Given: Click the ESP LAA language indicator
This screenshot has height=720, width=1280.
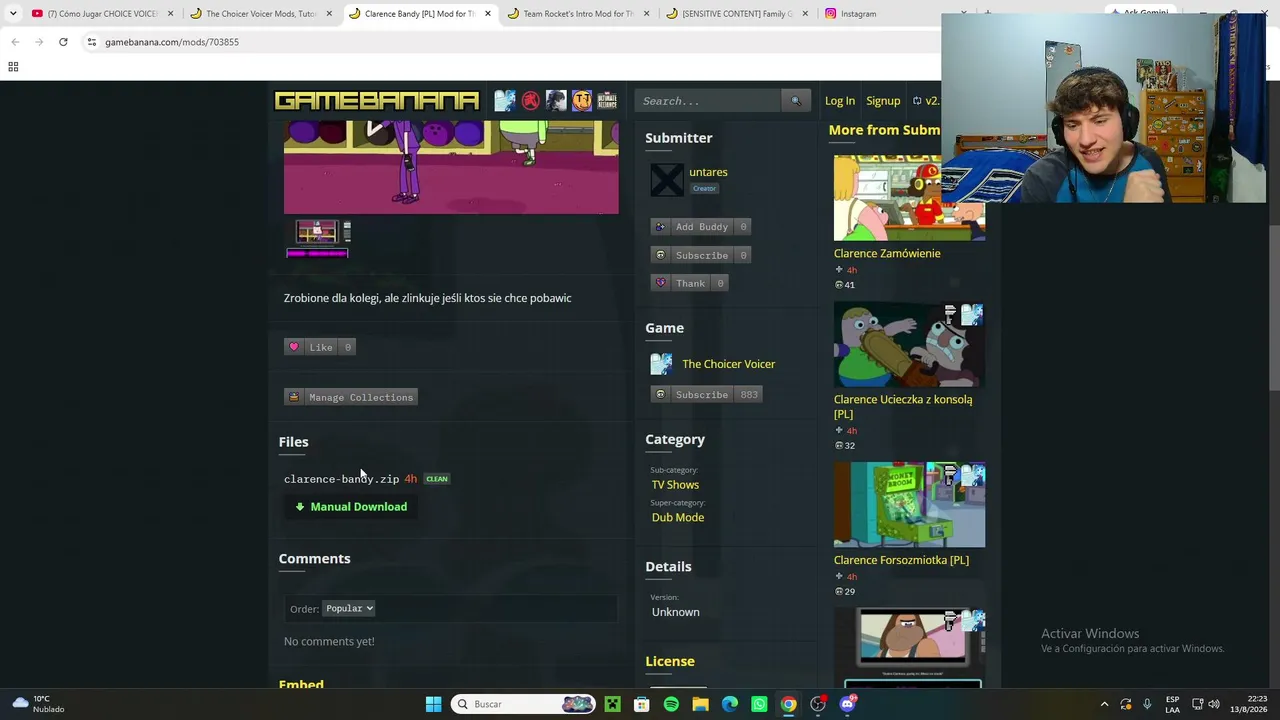Looking at the screenshot, I should coord(1172,704).
